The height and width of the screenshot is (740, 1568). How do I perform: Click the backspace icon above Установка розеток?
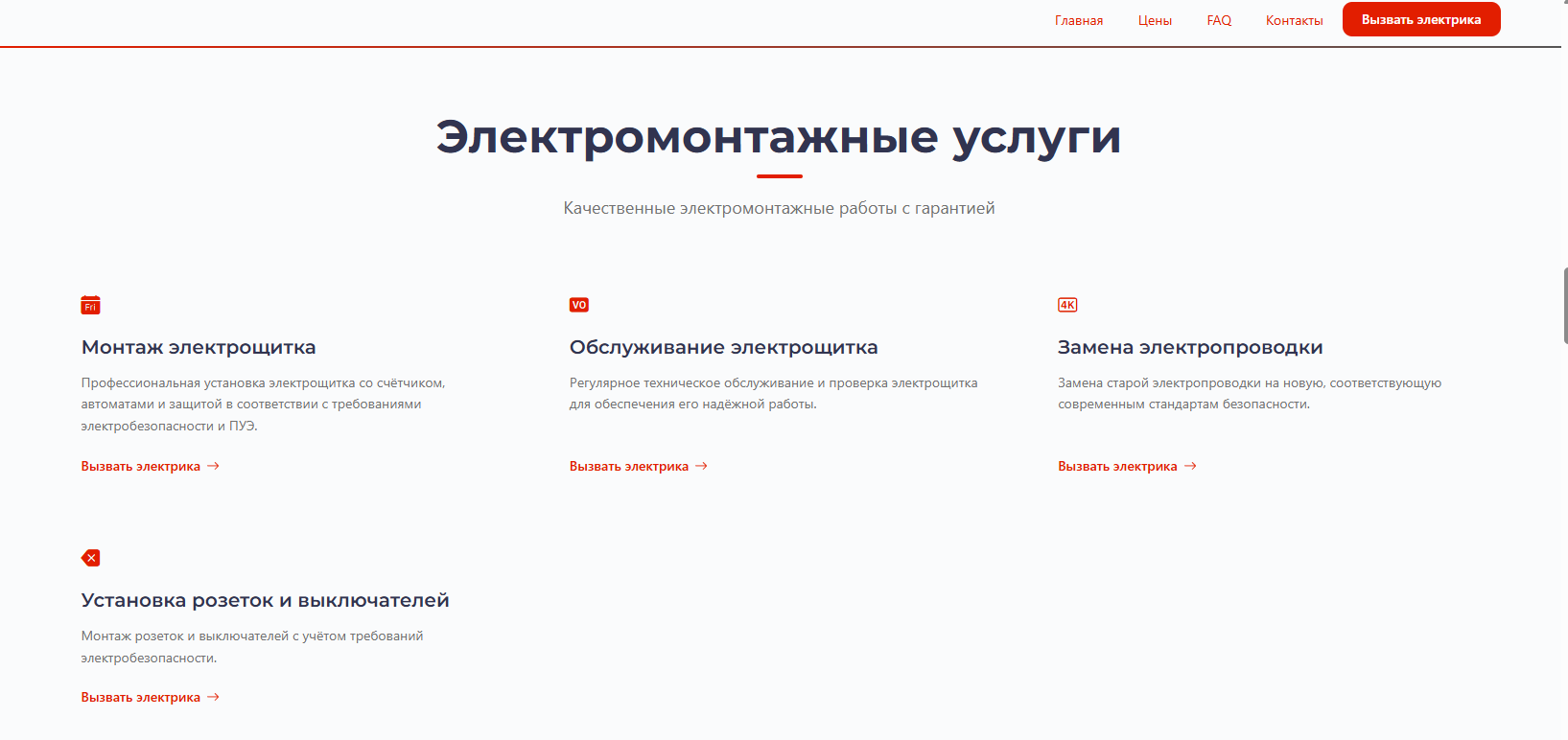(91, 558)
